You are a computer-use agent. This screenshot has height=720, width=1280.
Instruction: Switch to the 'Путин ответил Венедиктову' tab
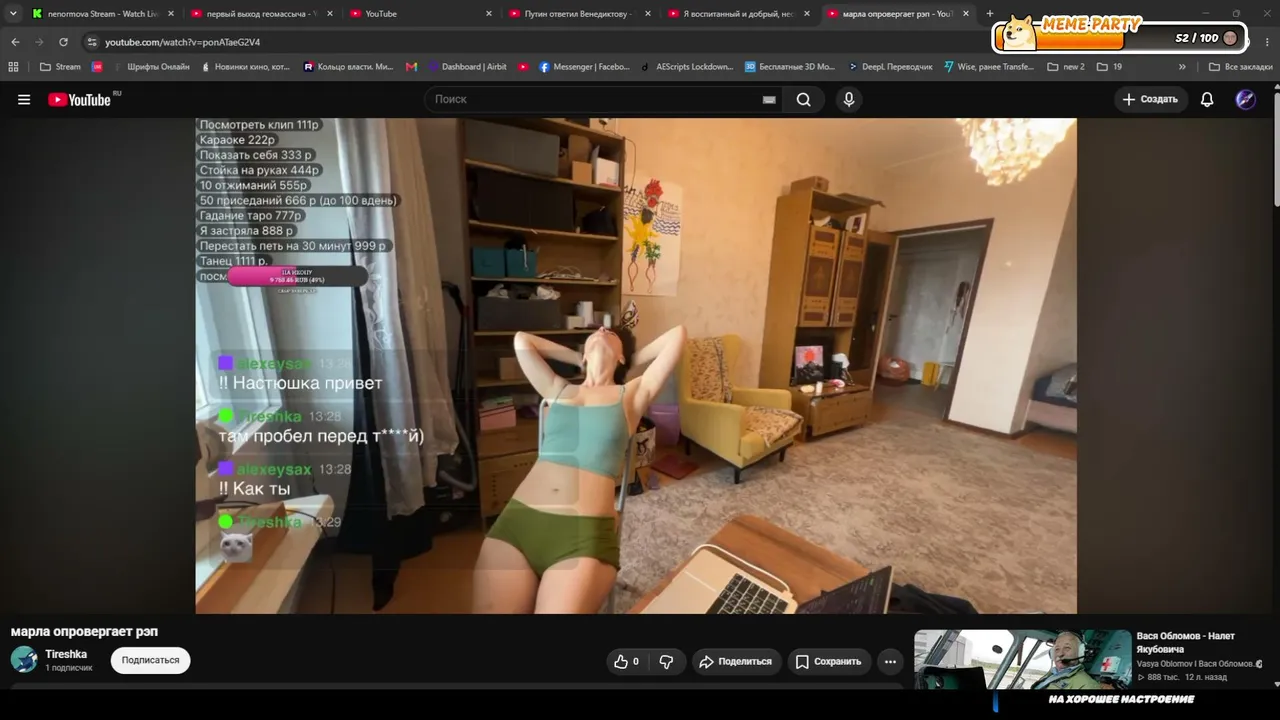coord(580,14)
